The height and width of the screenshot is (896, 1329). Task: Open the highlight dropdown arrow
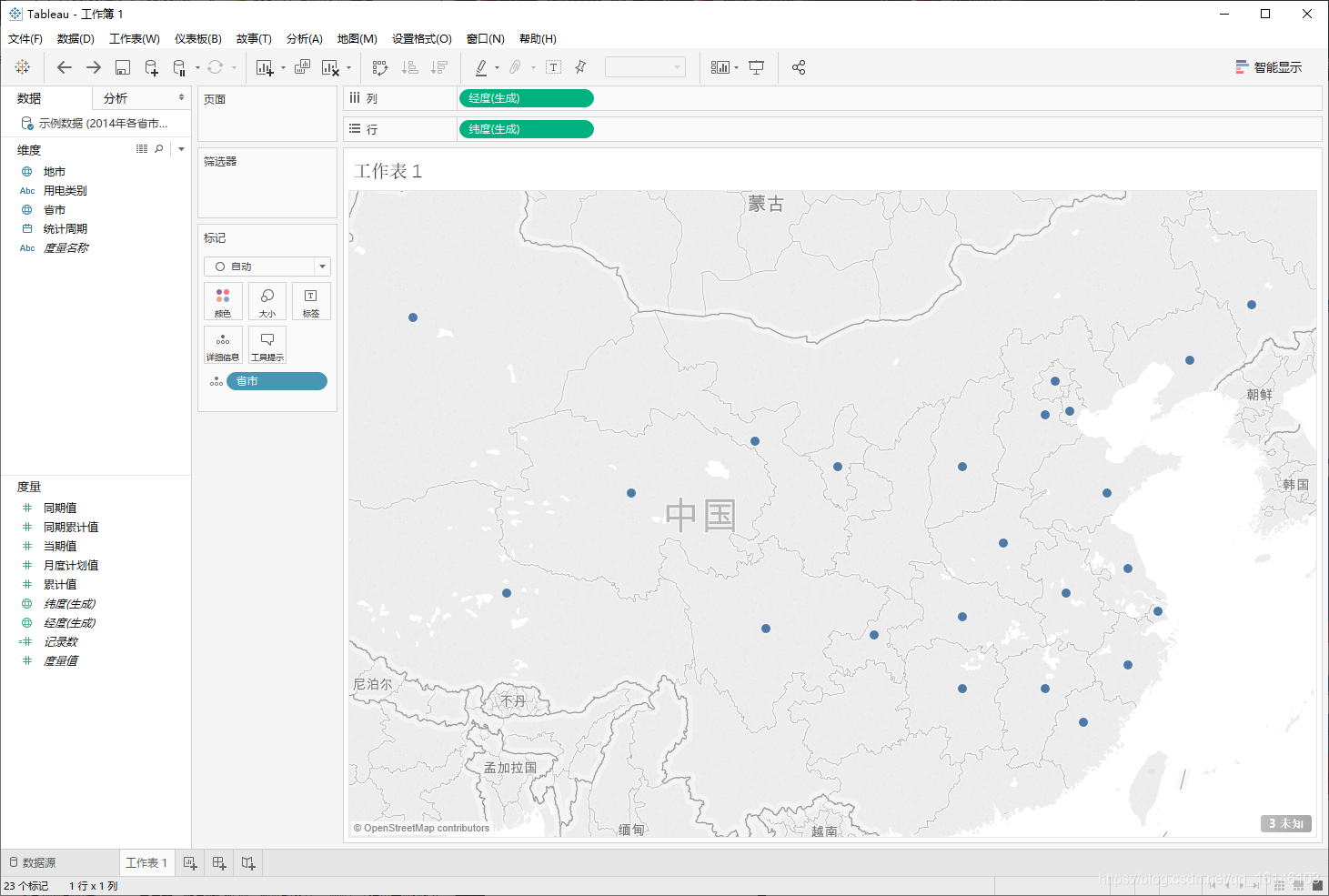click(x=497, y=67)
